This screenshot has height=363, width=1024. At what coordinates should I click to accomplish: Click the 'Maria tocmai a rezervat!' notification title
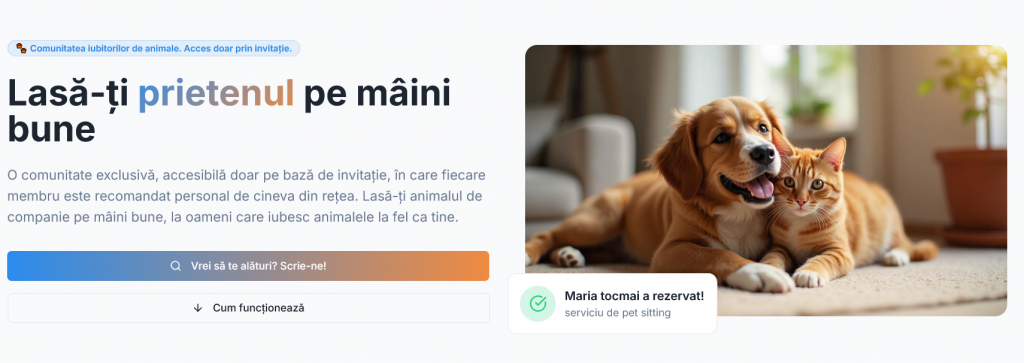(634, 296)
